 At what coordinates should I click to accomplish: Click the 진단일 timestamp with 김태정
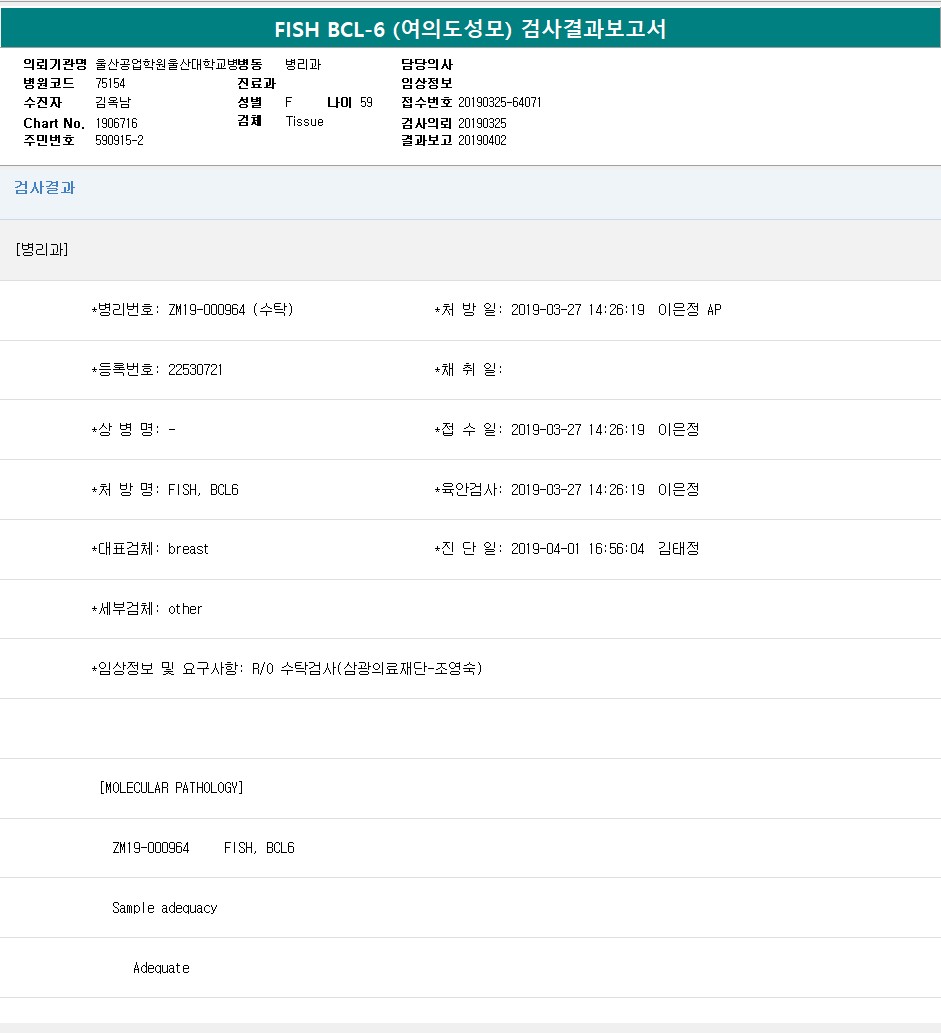point(604,549)
